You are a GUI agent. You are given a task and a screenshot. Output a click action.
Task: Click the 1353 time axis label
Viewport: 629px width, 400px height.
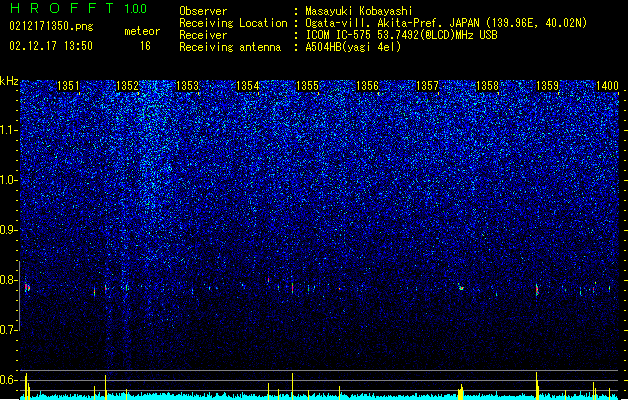[x=187, y=86]
